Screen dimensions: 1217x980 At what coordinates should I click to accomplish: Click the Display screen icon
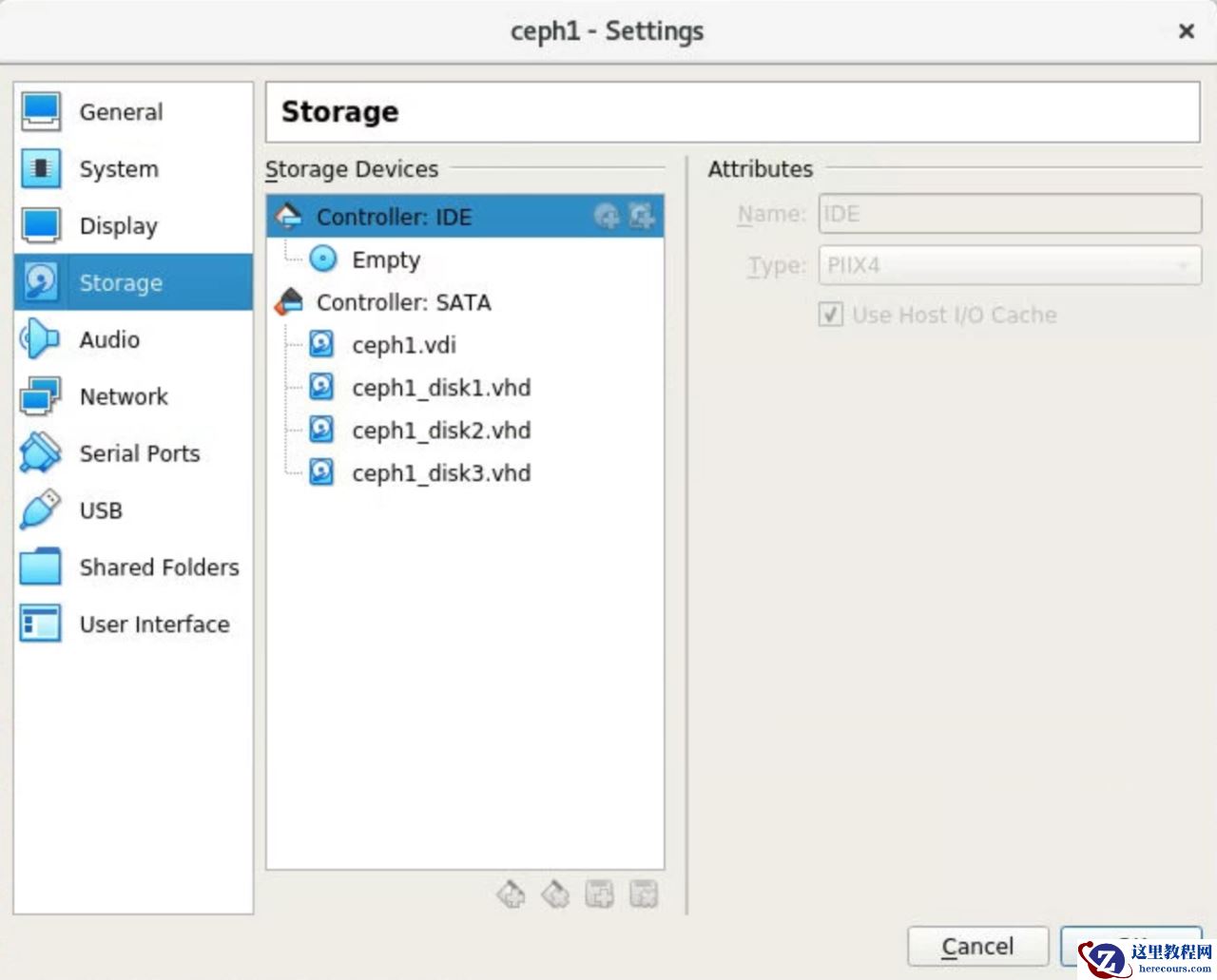pos(40,226)
